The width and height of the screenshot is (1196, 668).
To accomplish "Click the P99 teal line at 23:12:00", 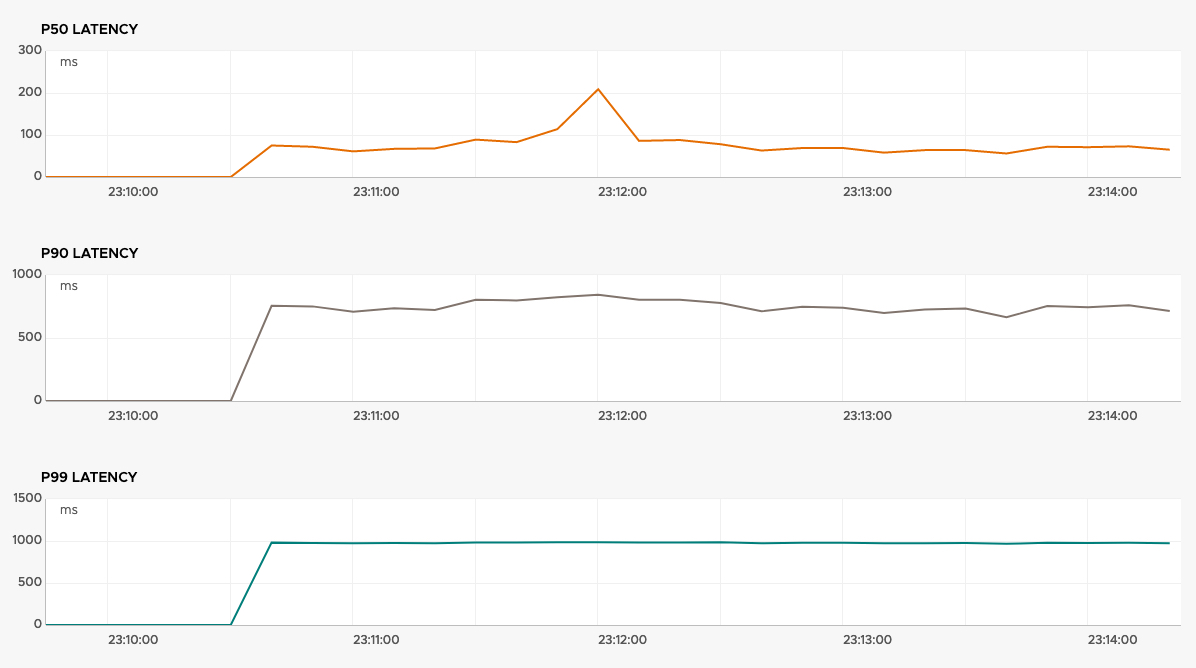I will (598, 542).
